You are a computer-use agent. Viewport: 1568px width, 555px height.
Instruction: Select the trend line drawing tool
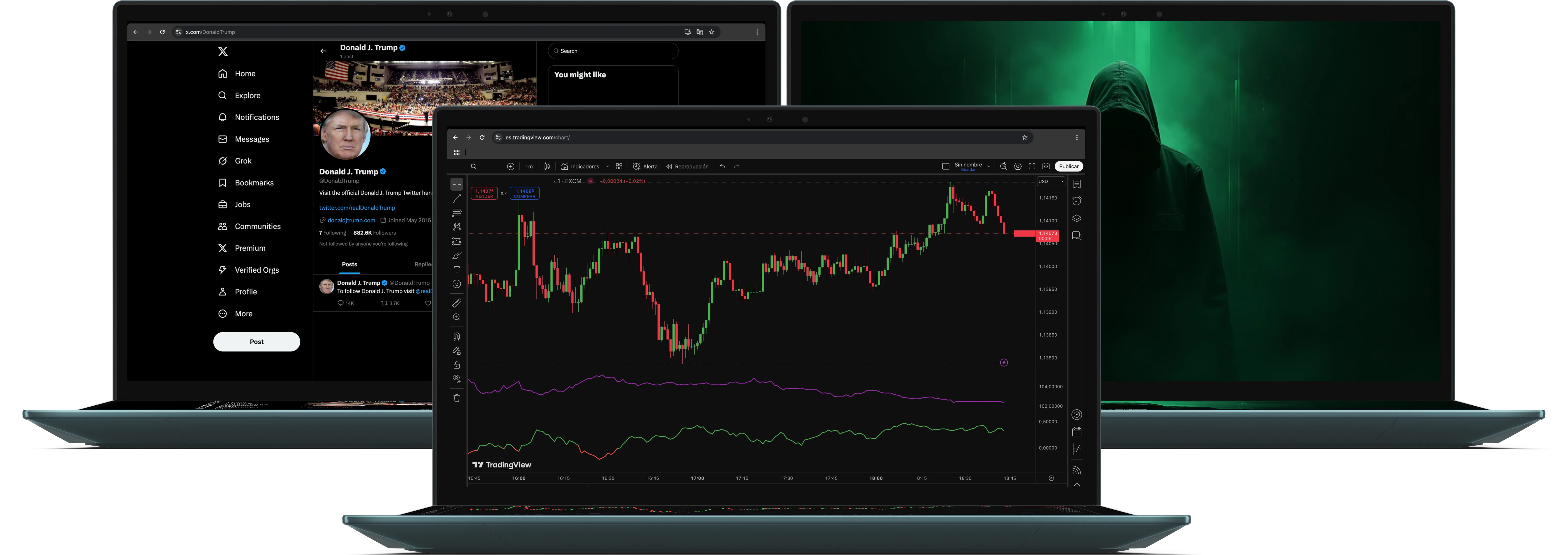[x=457, y=198]
